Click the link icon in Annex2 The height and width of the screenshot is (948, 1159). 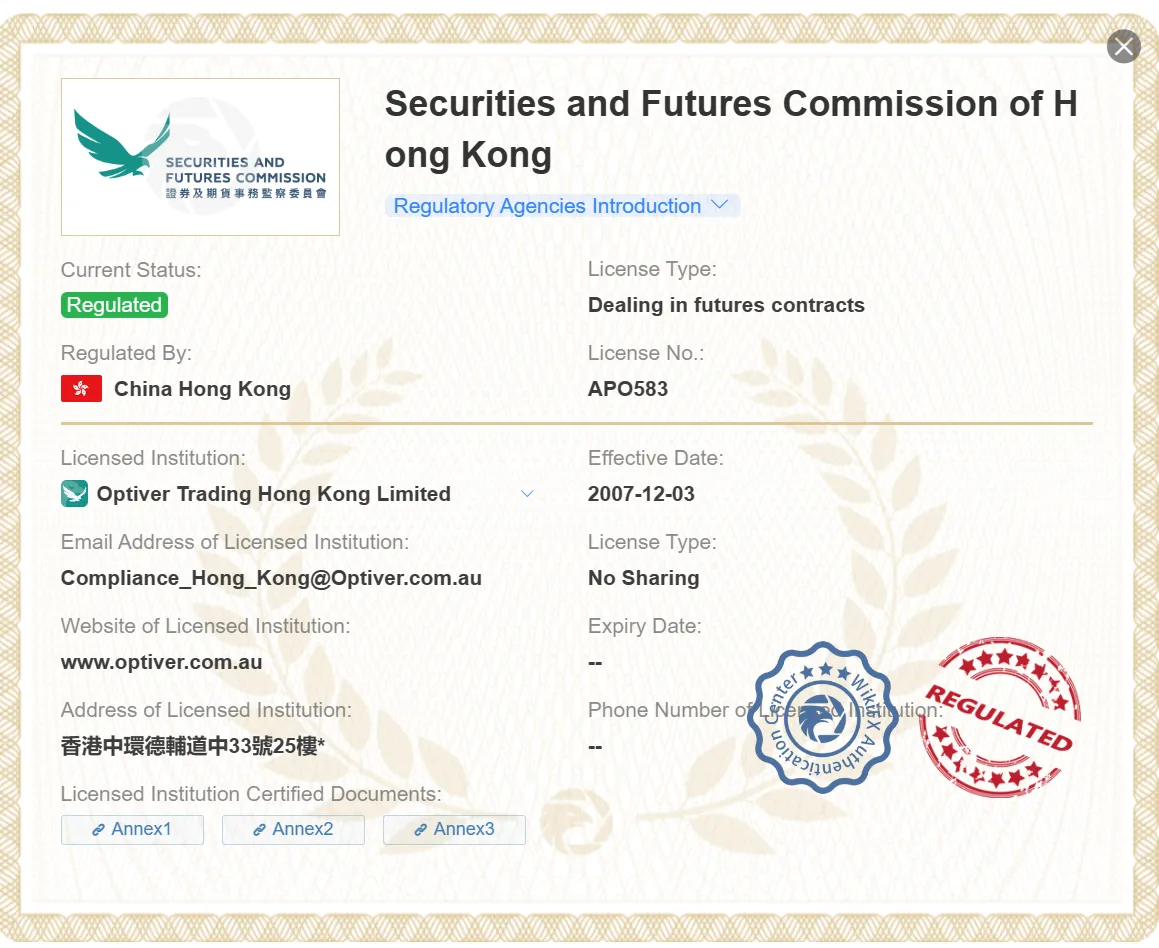pyautogui.click(x=259, y=831)
